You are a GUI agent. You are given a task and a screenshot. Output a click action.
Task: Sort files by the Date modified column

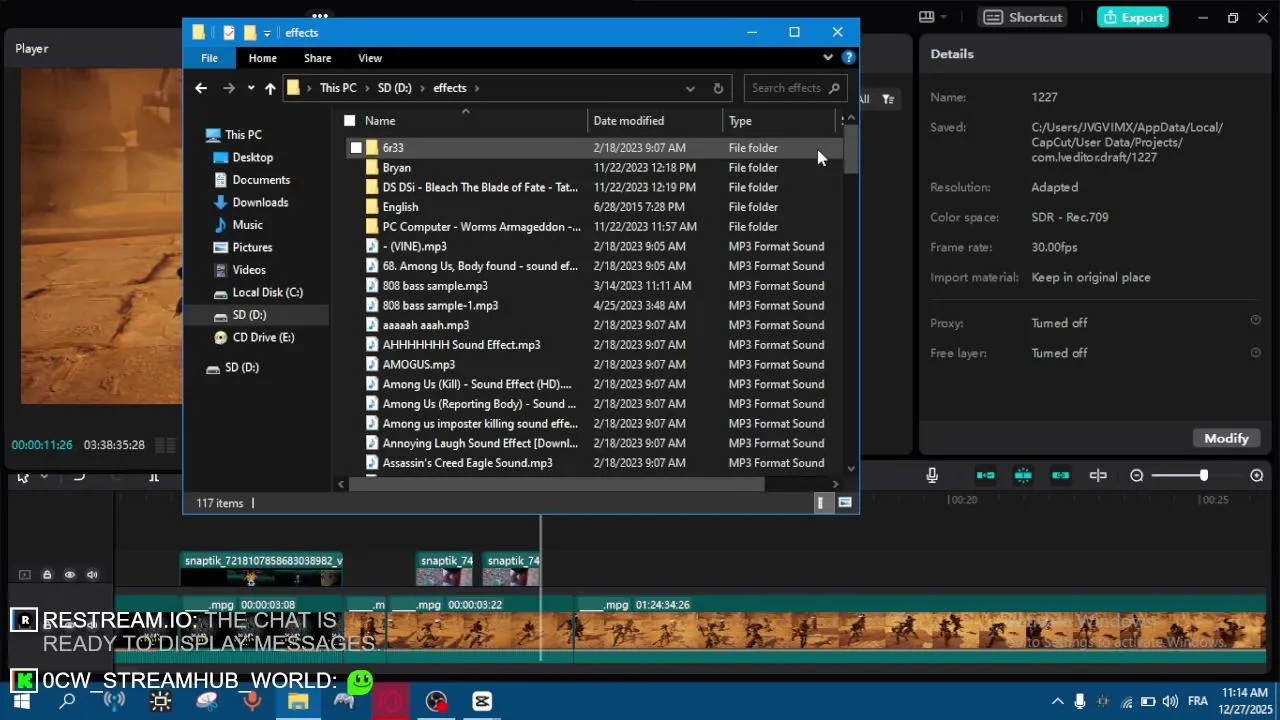(655, 121)
